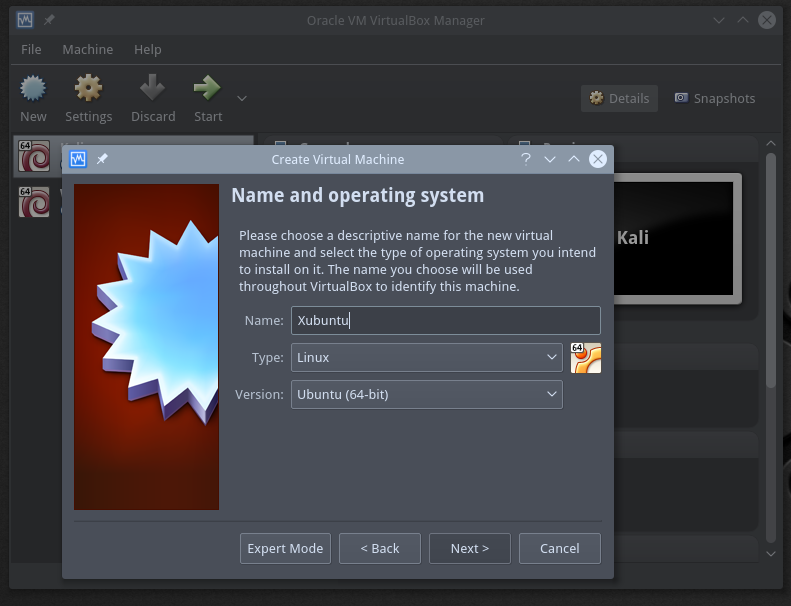
Task: Click the details panel vertical scrollbar
Action: 770,270
